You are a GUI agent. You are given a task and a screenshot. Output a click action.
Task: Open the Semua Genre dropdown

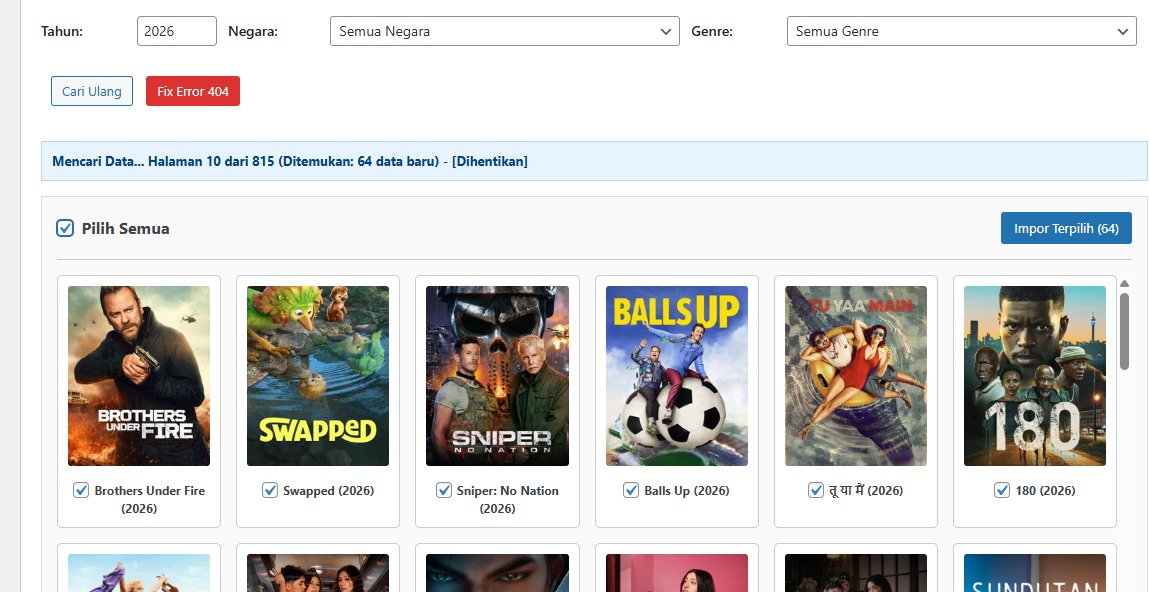point(961,31)
